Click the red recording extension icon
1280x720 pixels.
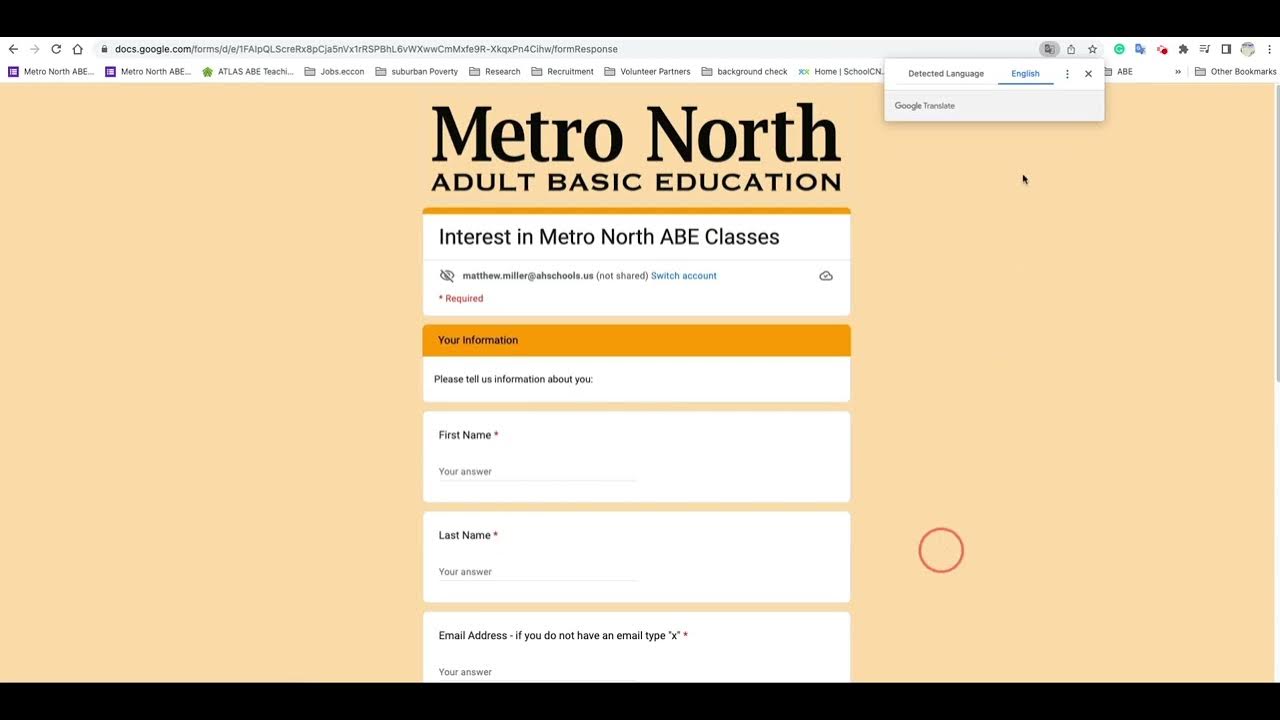tap(1162, 49)
